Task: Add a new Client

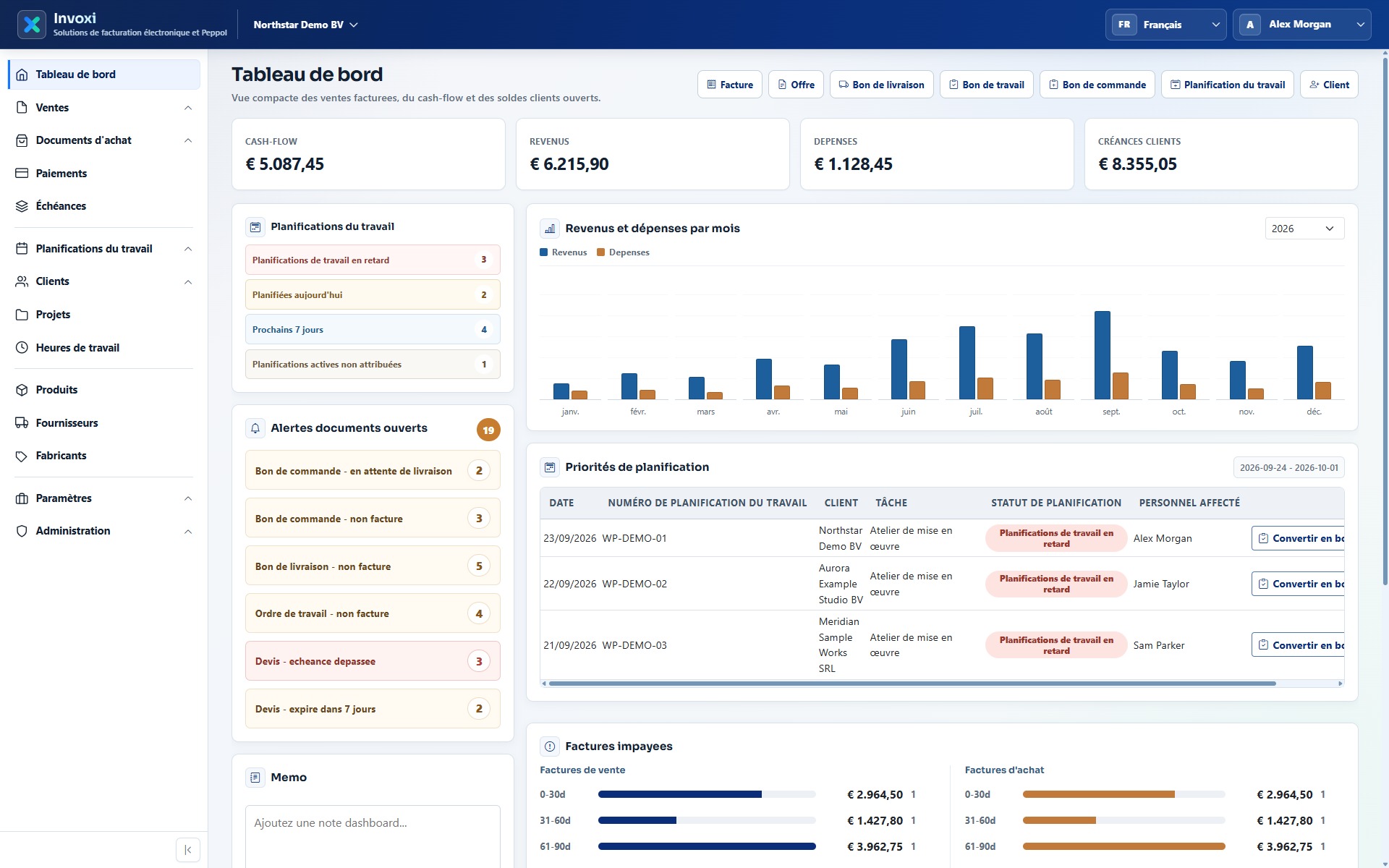Action: tap(1329, 85)
